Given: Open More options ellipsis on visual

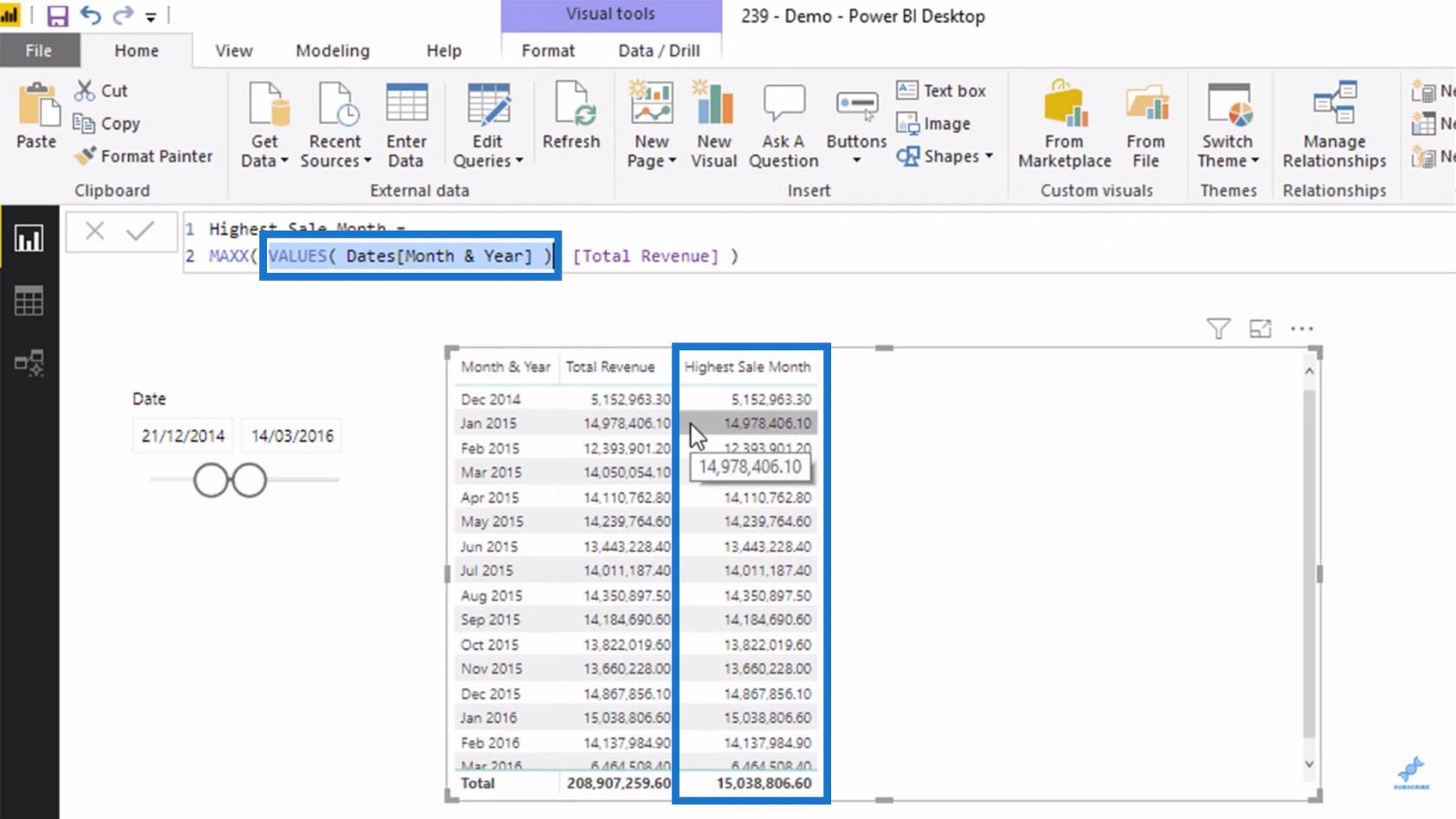Looking at the screenshot, I should [1302, 328].
